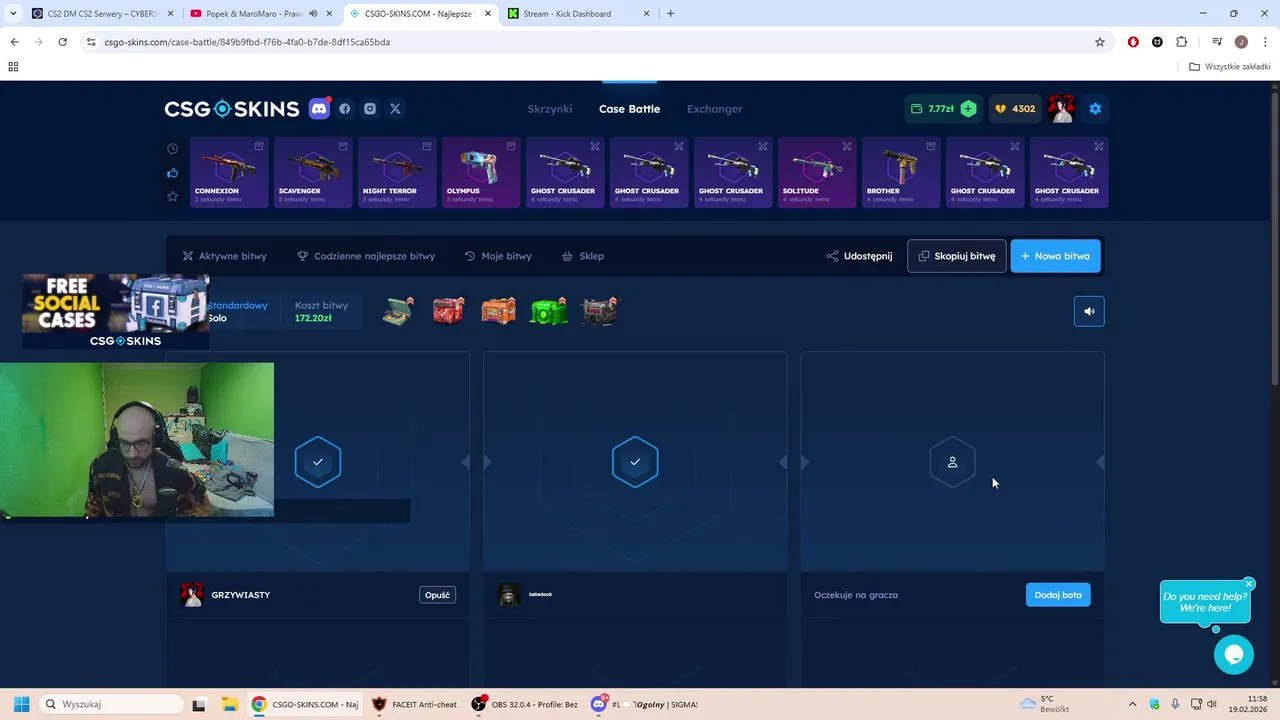Open the Skrzynki navigation tab
Image resolution: width=1280 pixels, height=720 pixels.
[x=550, y=109]
